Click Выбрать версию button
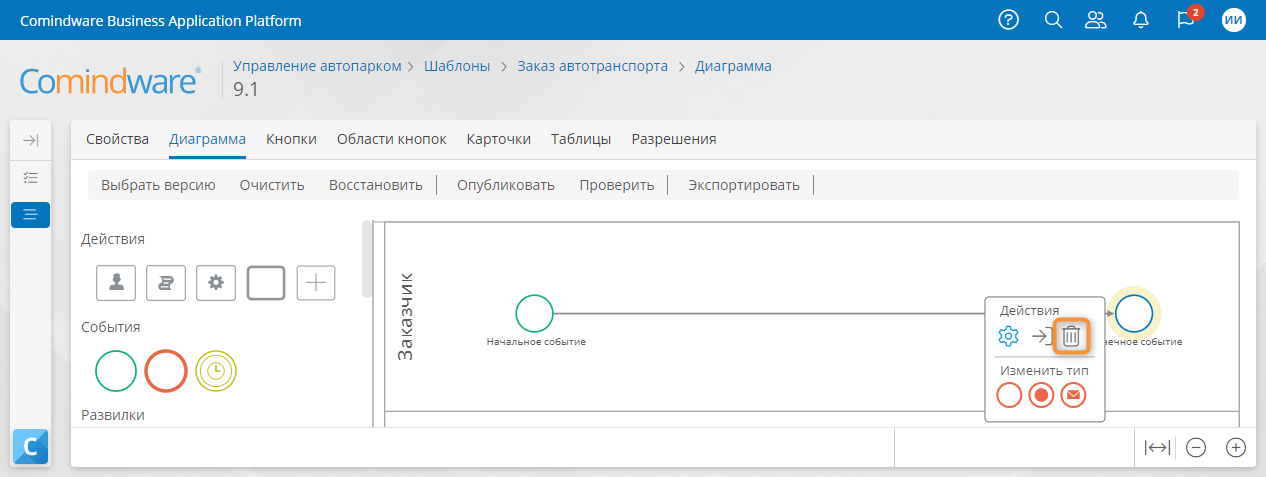The image size is (1266, 477). [x=158, y=185]
